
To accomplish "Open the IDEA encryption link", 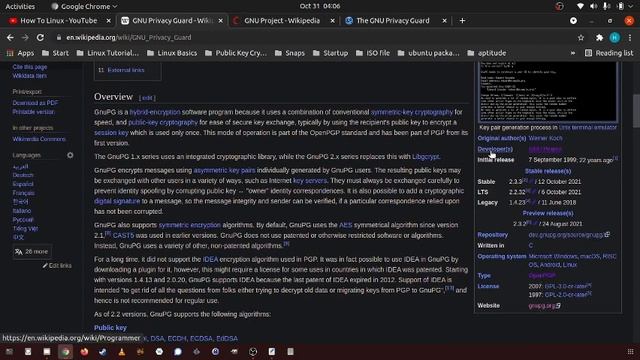I will coord(210,259).
